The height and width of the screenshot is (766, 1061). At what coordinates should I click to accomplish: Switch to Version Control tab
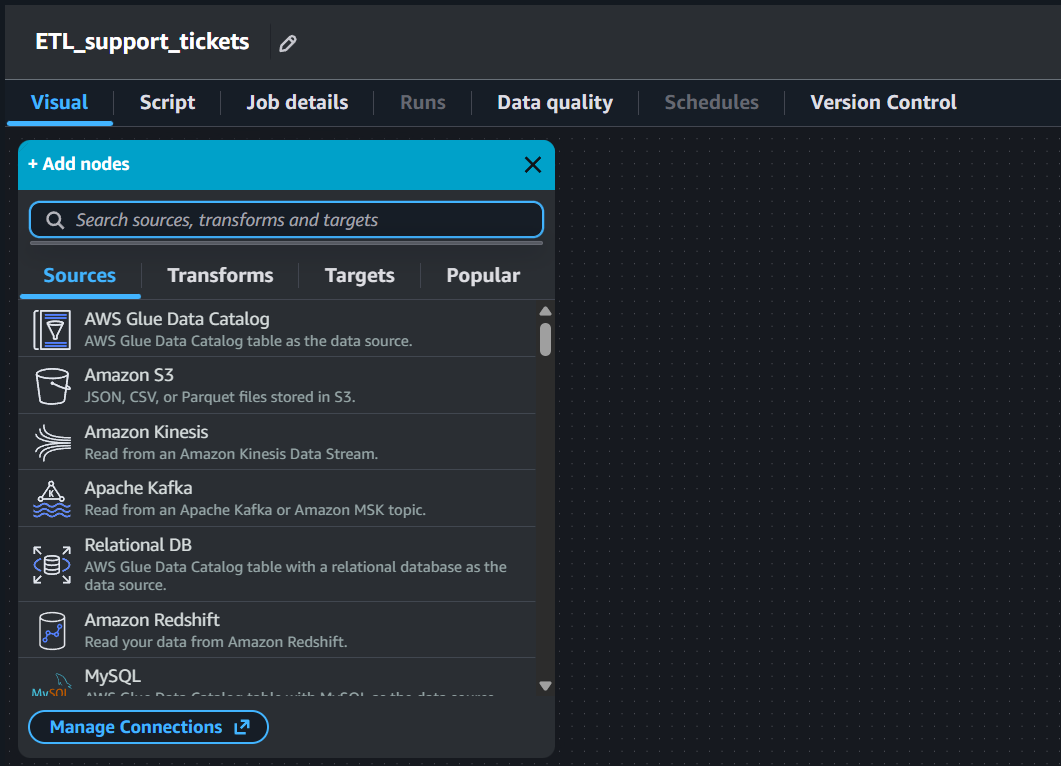point(883,103)
